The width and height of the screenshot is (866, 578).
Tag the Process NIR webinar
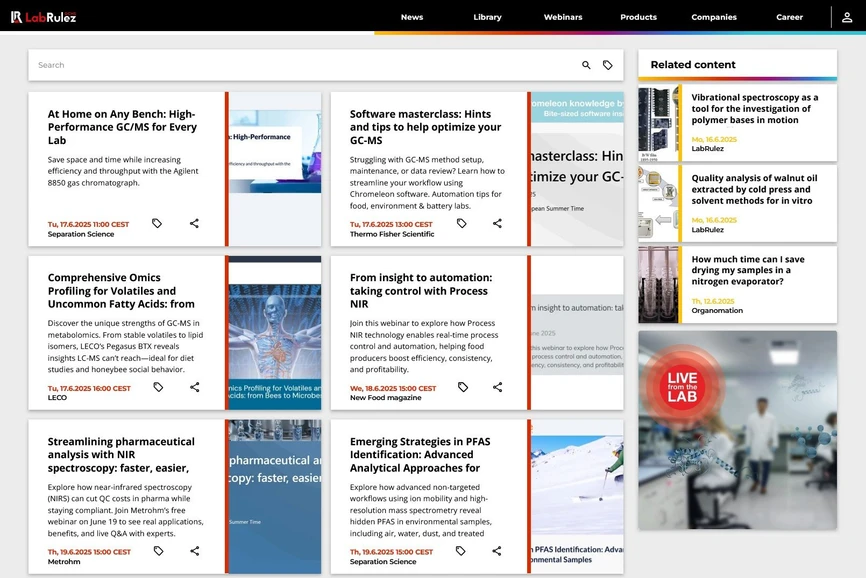click(463, 387)
